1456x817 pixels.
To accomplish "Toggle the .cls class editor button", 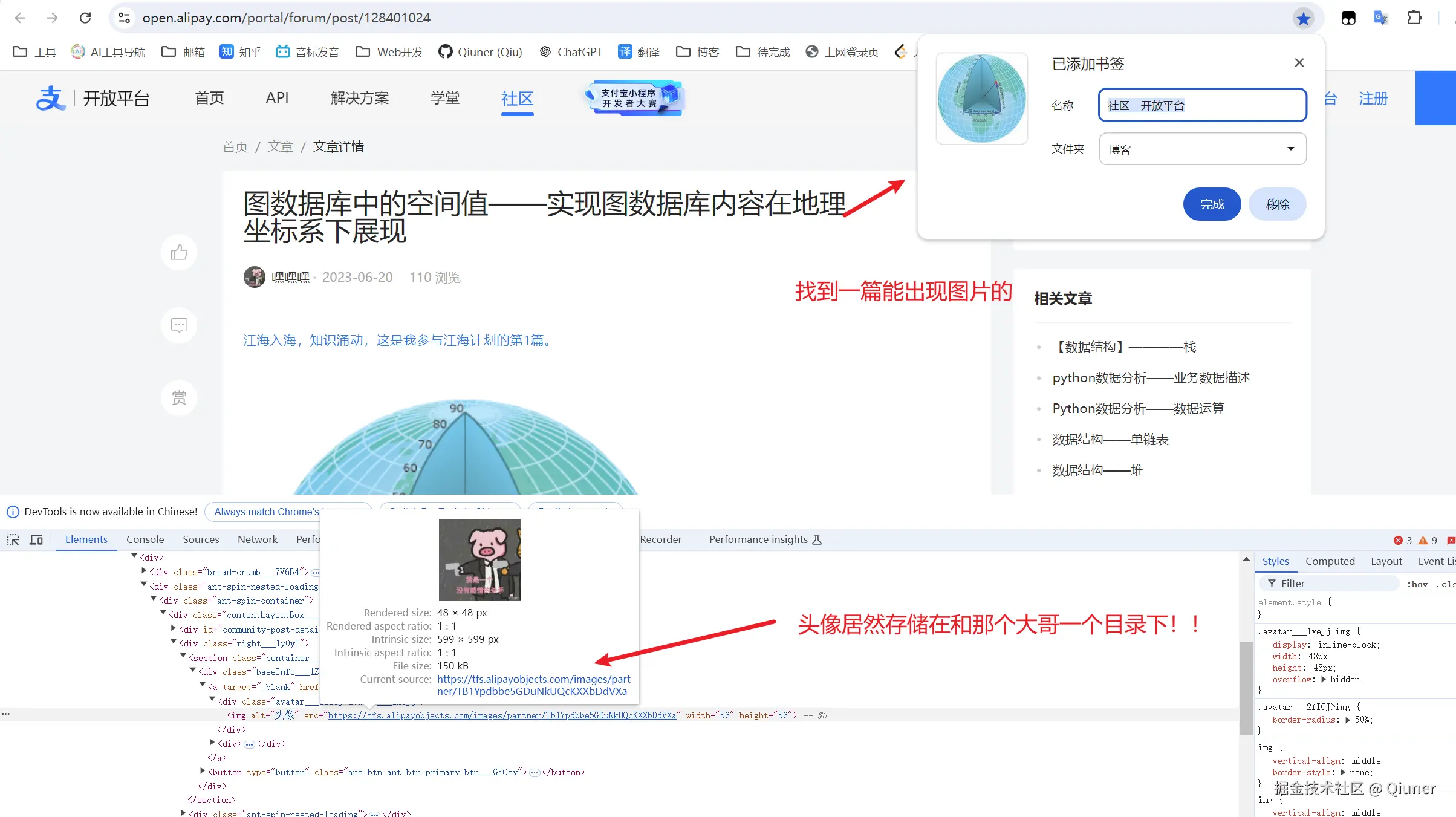I will [1445, 584].
